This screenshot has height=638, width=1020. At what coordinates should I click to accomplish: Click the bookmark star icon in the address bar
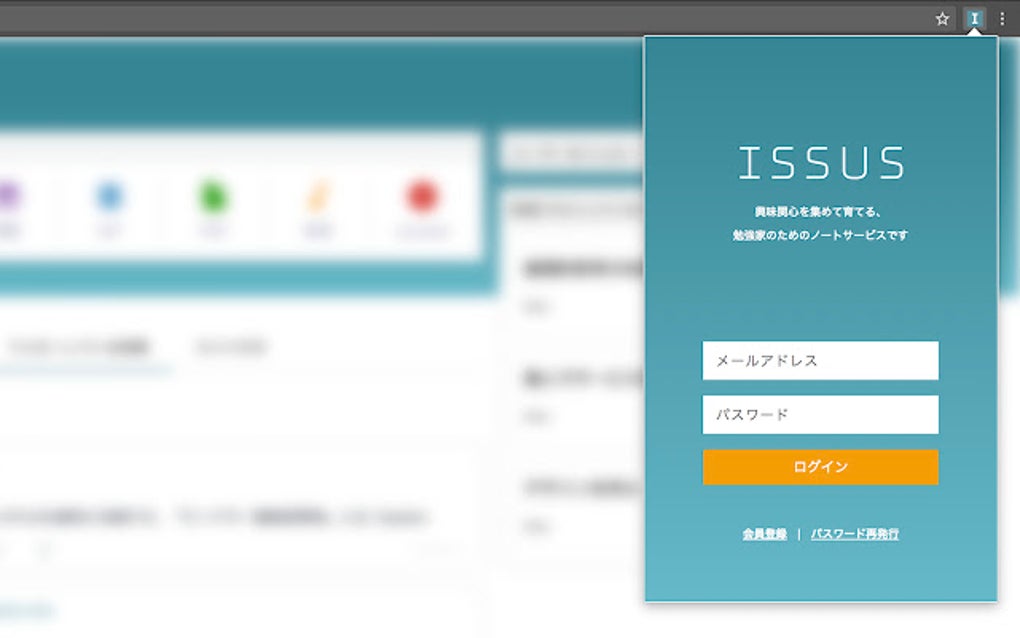point(941,18)
